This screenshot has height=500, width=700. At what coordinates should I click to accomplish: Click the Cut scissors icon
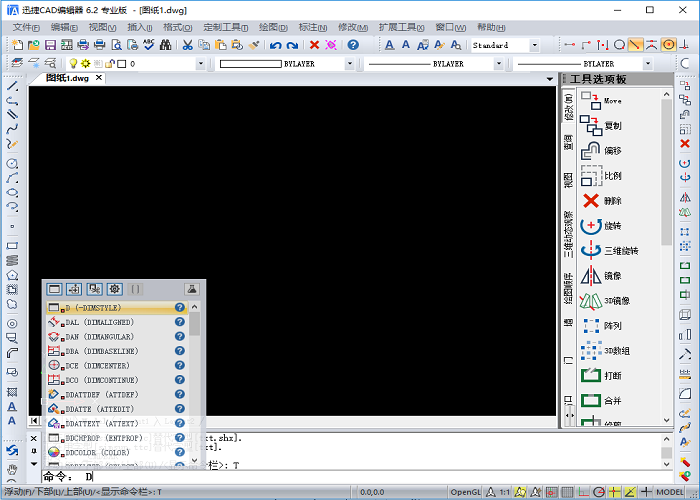[188, 45]
